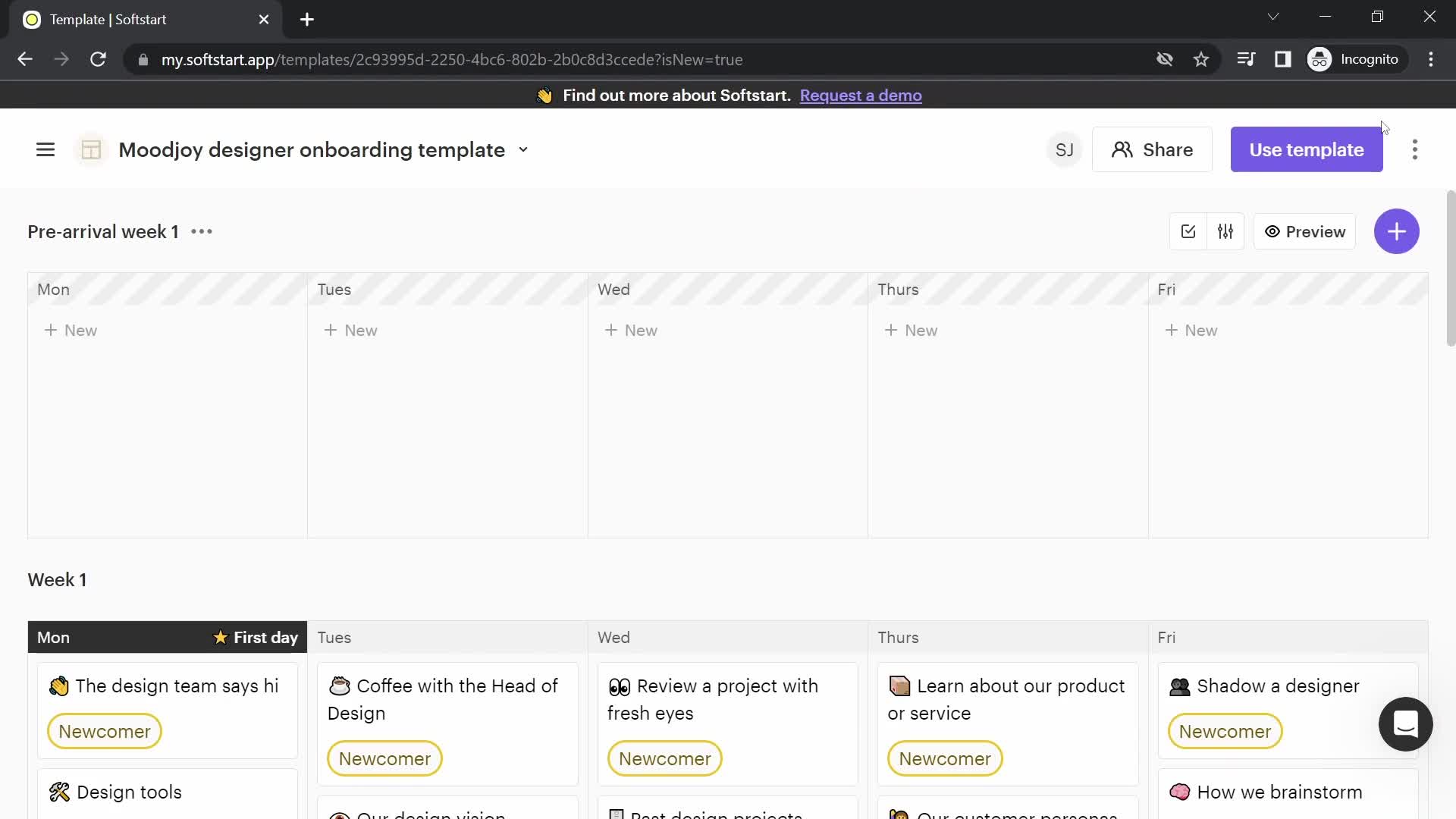Click the purple plus add button
Screen dimensions: 1456x819
tap(1396, 231)
